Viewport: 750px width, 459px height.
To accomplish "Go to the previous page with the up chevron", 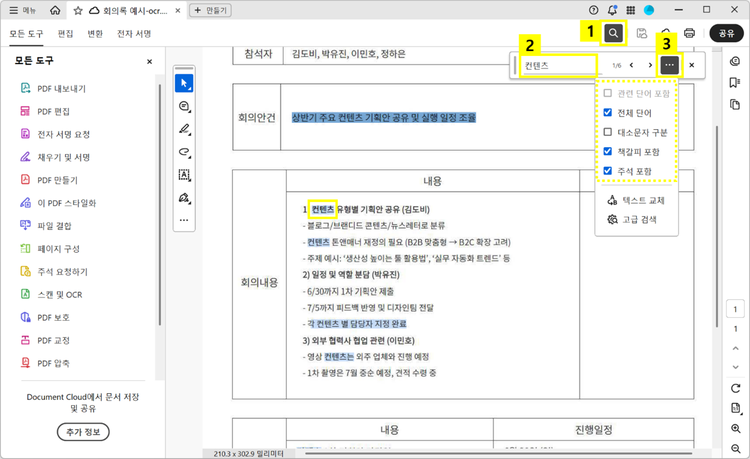I will [x=736, y=349].
